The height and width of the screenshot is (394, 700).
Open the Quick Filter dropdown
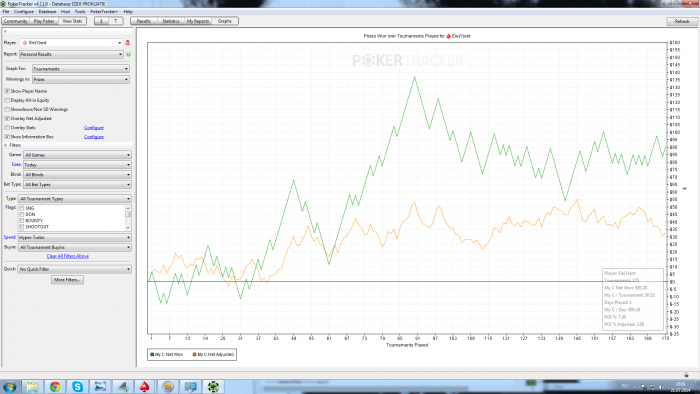[75, 269]
